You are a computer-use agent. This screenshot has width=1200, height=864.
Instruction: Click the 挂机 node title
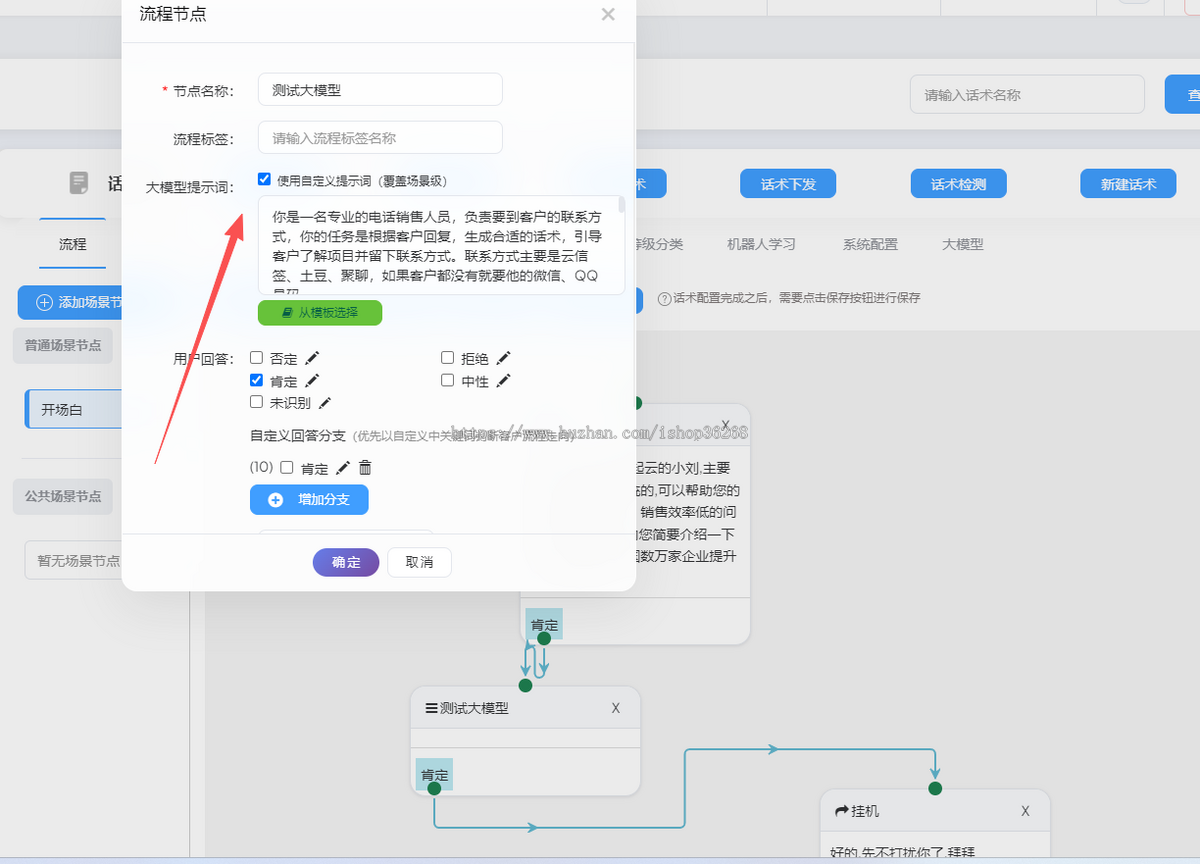865,811
